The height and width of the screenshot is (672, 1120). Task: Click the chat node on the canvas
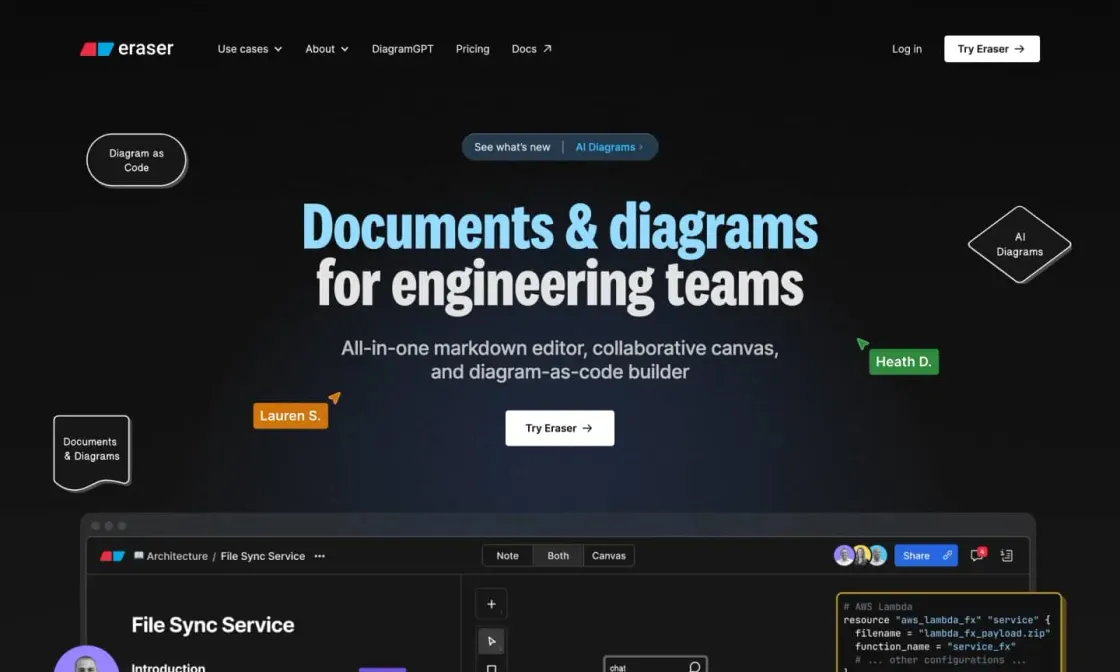[655, 665]
